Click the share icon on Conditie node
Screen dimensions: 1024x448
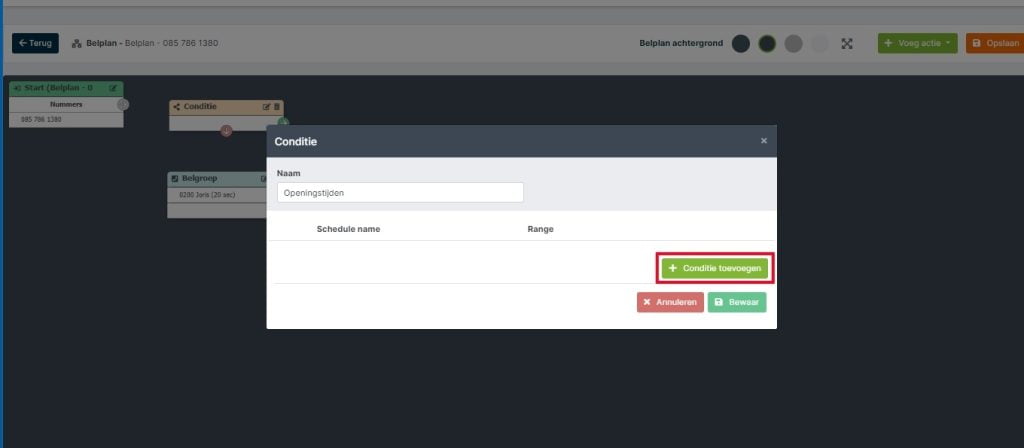[176, 106]
